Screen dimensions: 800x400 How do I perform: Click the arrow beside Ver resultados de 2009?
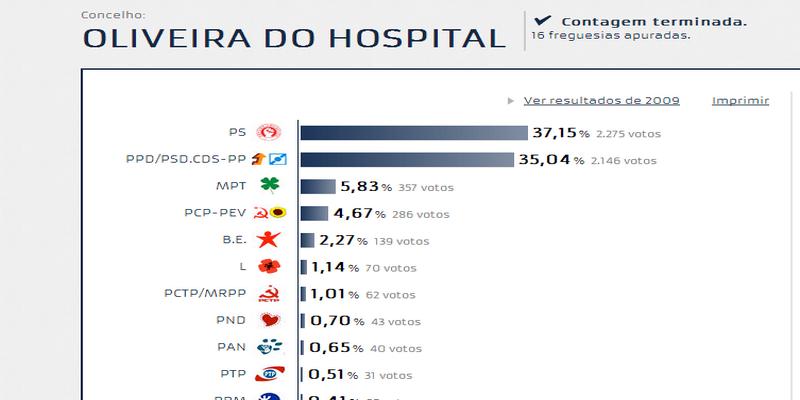(511, 100)
